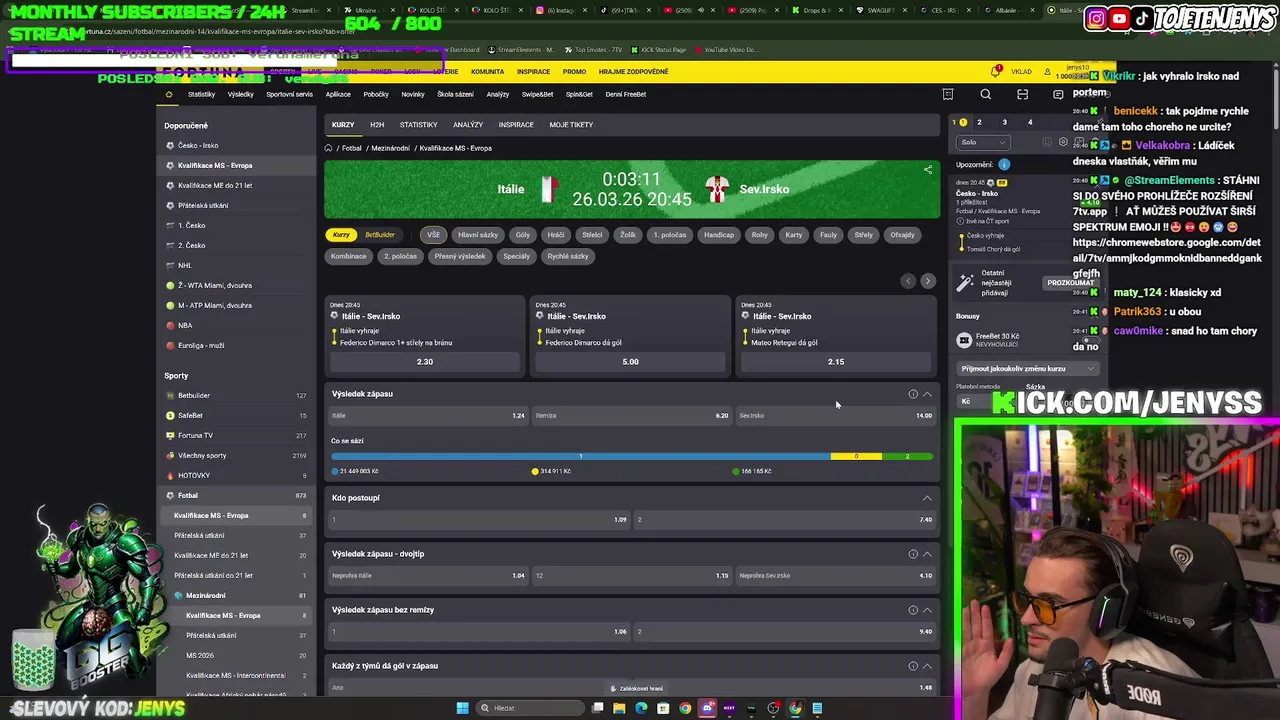The height and width of the screenshot is (720, 1280).
Task: Click the notification bell icon
Action: 996,71
